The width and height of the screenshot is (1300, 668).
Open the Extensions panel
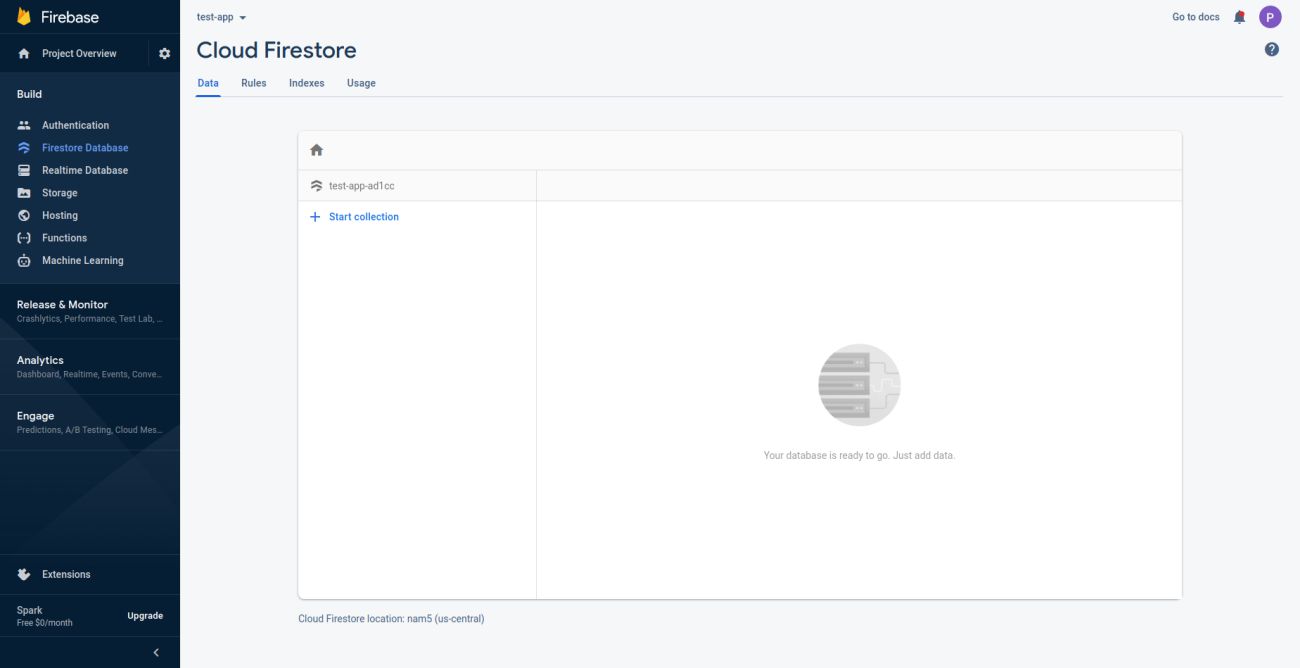coord(66,573)
